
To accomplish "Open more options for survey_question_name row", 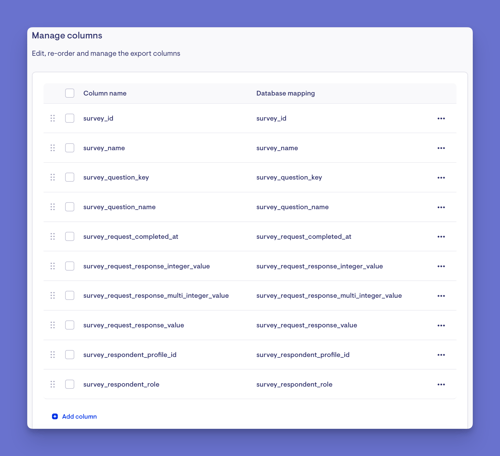I will click(x=441, y=207).
